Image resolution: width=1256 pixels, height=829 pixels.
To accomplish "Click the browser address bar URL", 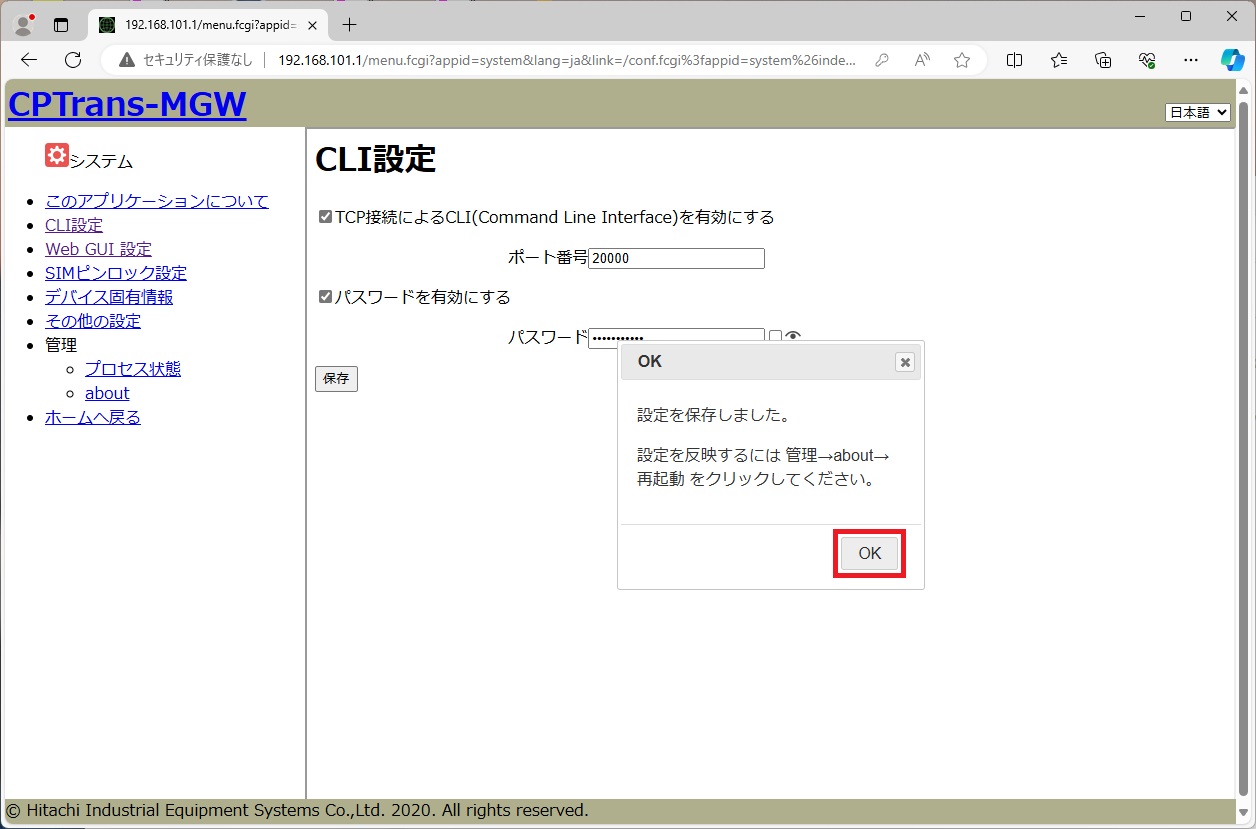I will (x=567, y=60).
